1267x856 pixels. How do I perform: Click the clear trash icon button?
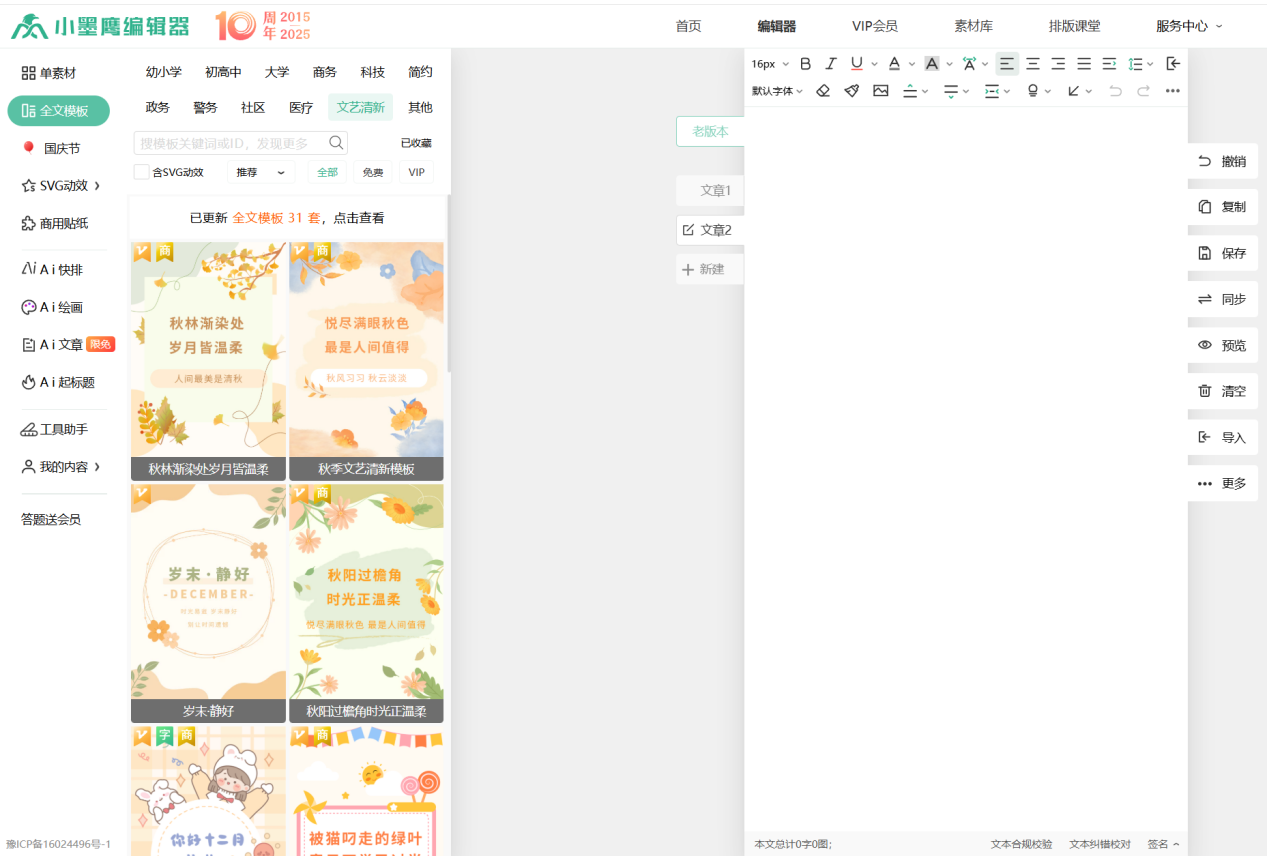pyautogui.click(x=1205, y=391)
